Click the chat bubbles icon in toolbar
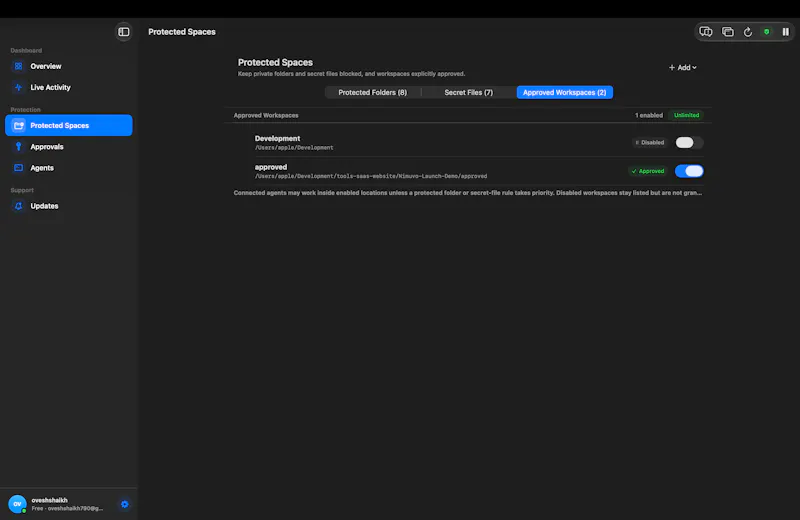 click(706, 32)
